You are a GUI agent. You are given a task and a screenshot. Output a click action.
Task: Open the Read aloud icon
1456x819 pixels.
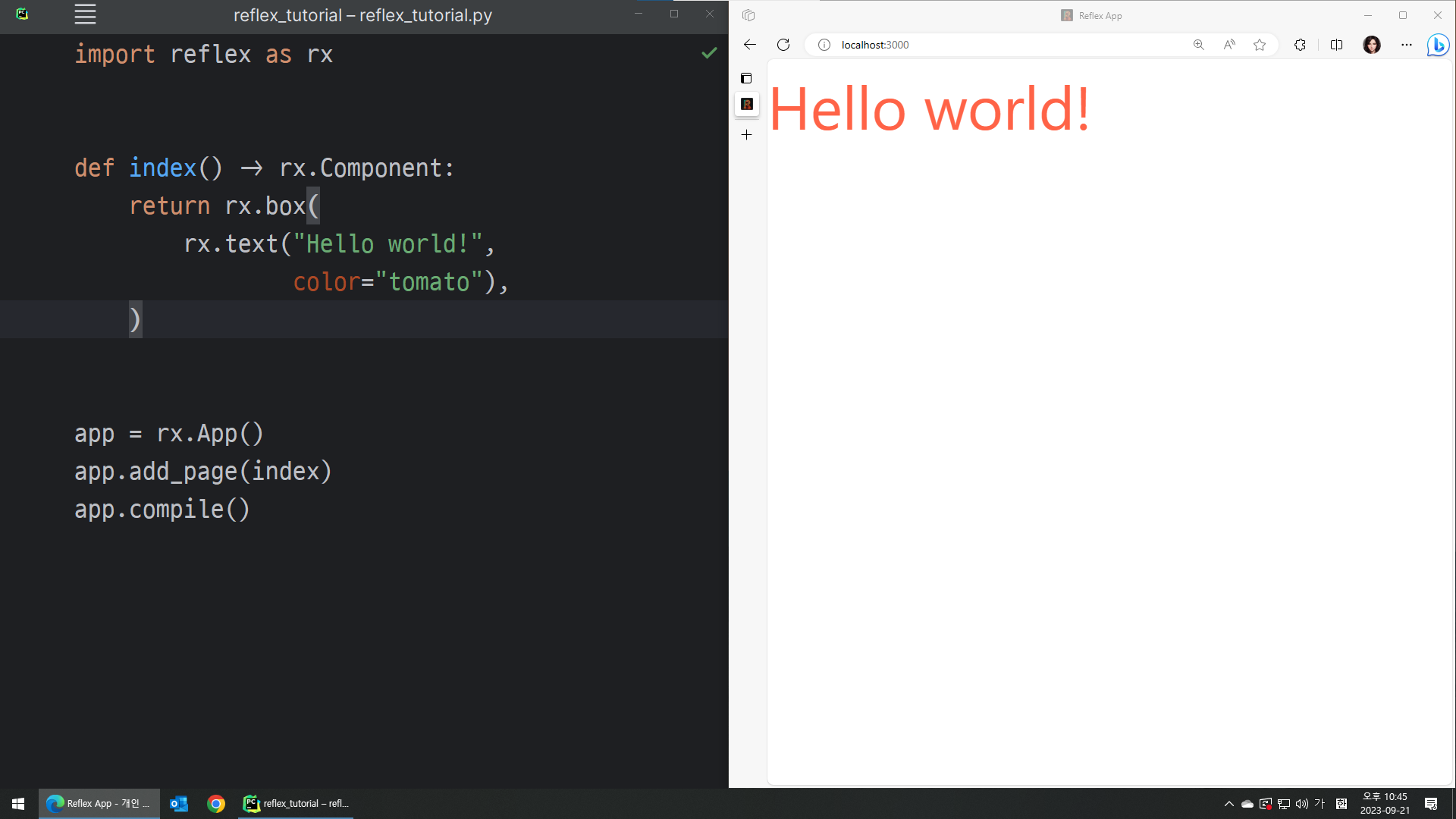coord(1229,45)
